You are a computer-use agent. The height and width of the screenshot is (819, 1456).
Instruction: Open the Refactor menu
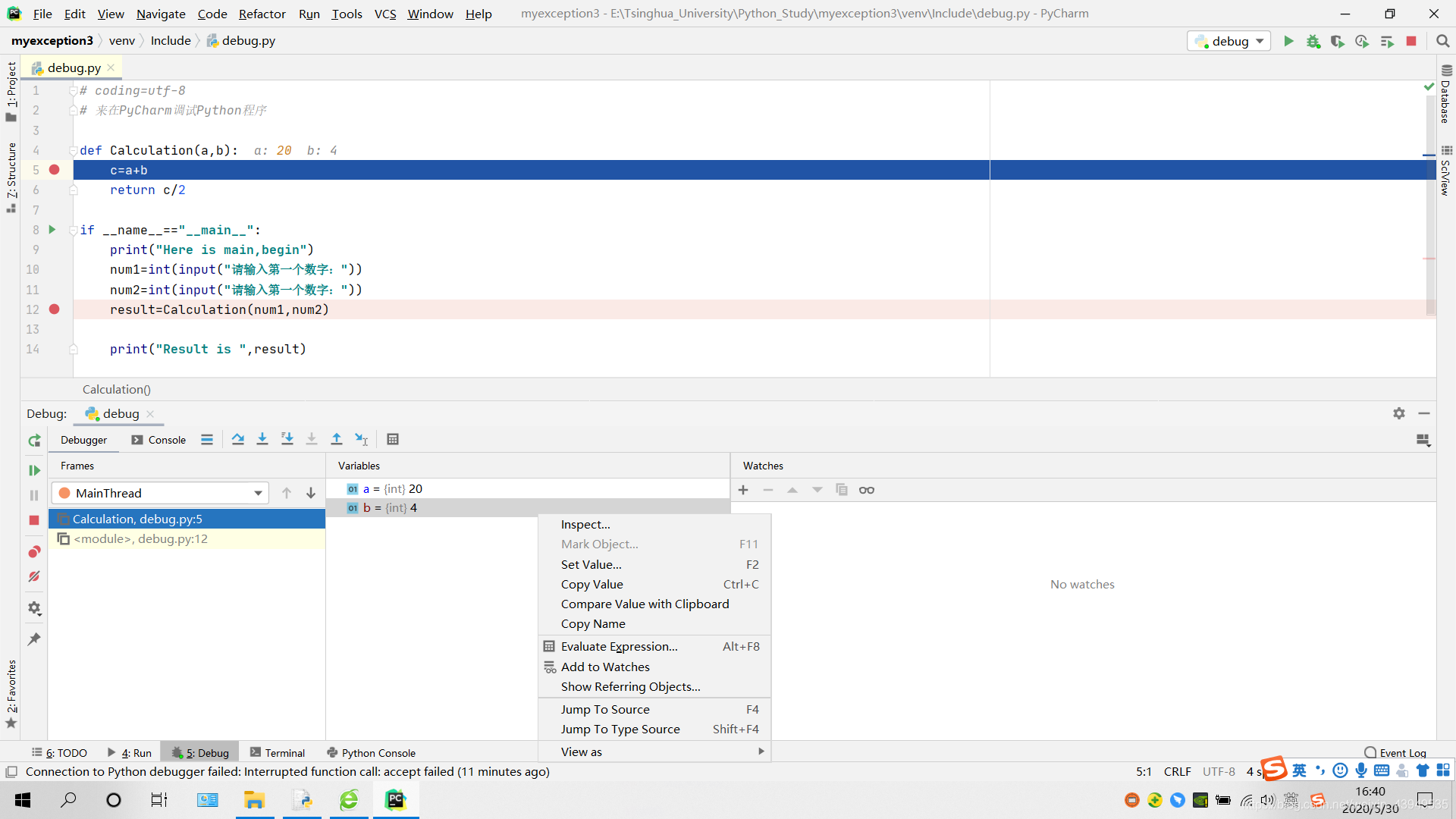click(262, 14)
